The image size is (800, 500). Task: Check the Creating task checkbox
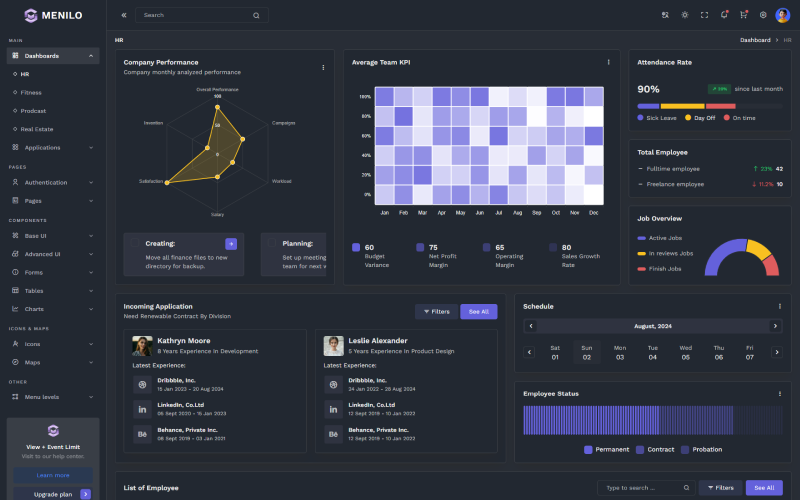[x=135, y=243]
